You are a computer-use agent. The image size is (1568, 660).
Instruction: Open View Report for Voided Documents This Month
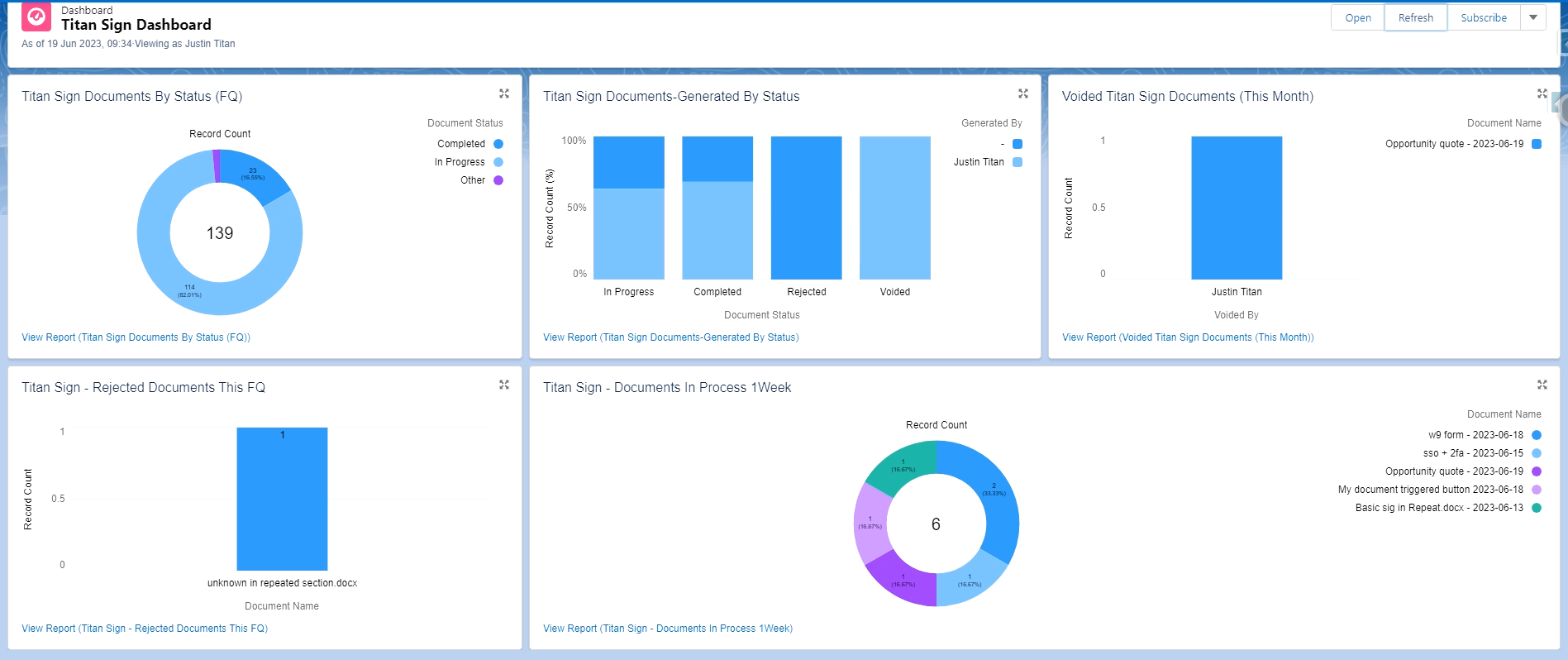pyautogui.click(x=1188, y=337)
